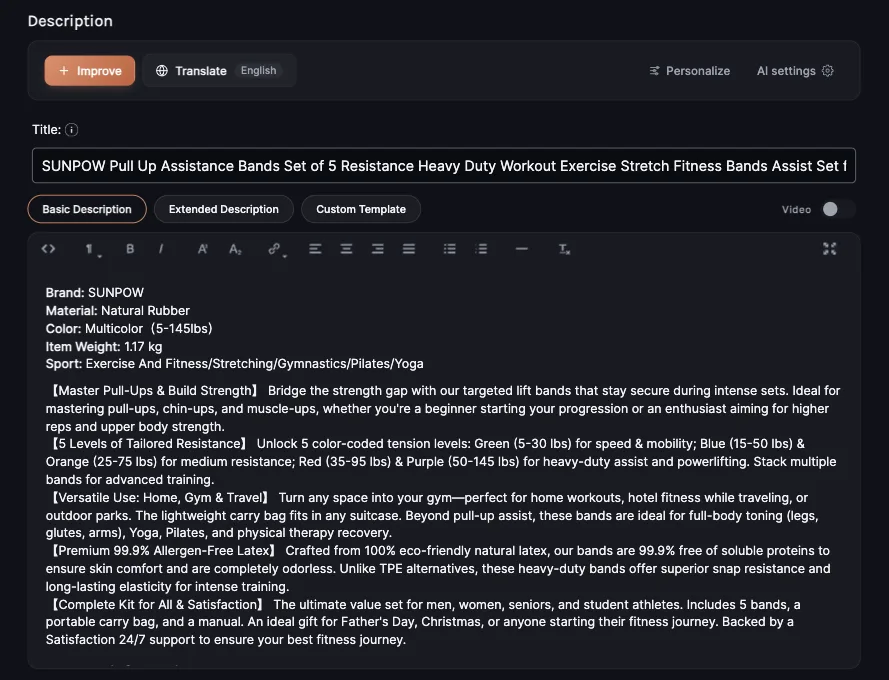889x680 pixels.
Task: Click '5 Levels of Tailored Resistance' heading
Action: tap(149, 444)
